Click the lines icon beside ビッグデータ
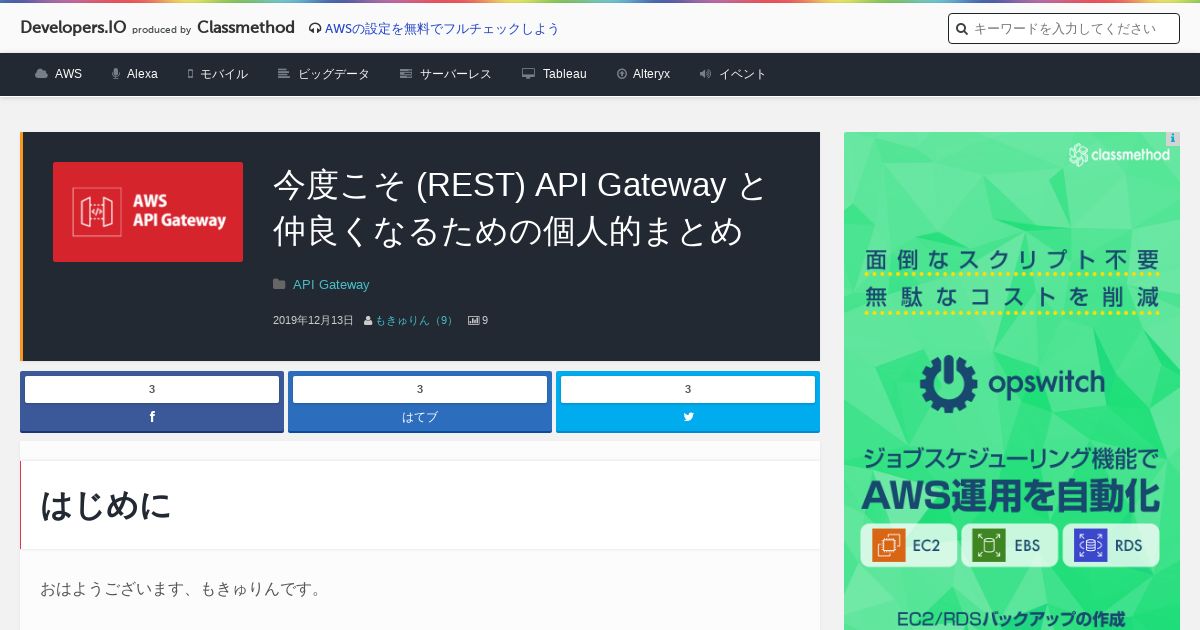The height and width of the screenshot is (630, 1200). click(284, 74)
